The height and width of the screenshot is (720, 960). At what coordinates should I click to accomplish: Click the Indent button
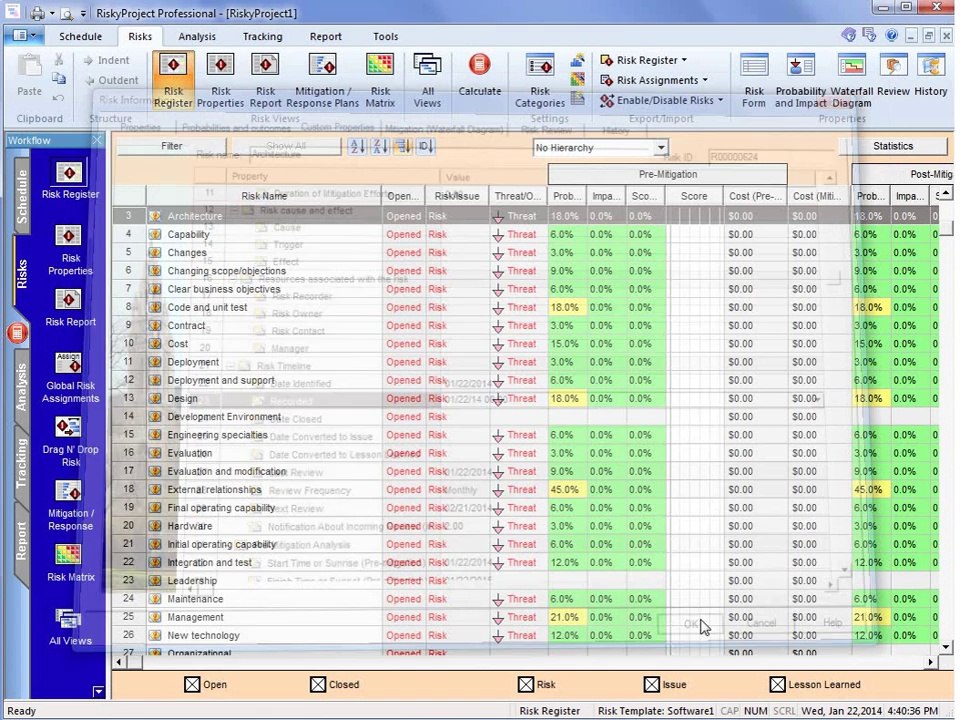[107, 60]
